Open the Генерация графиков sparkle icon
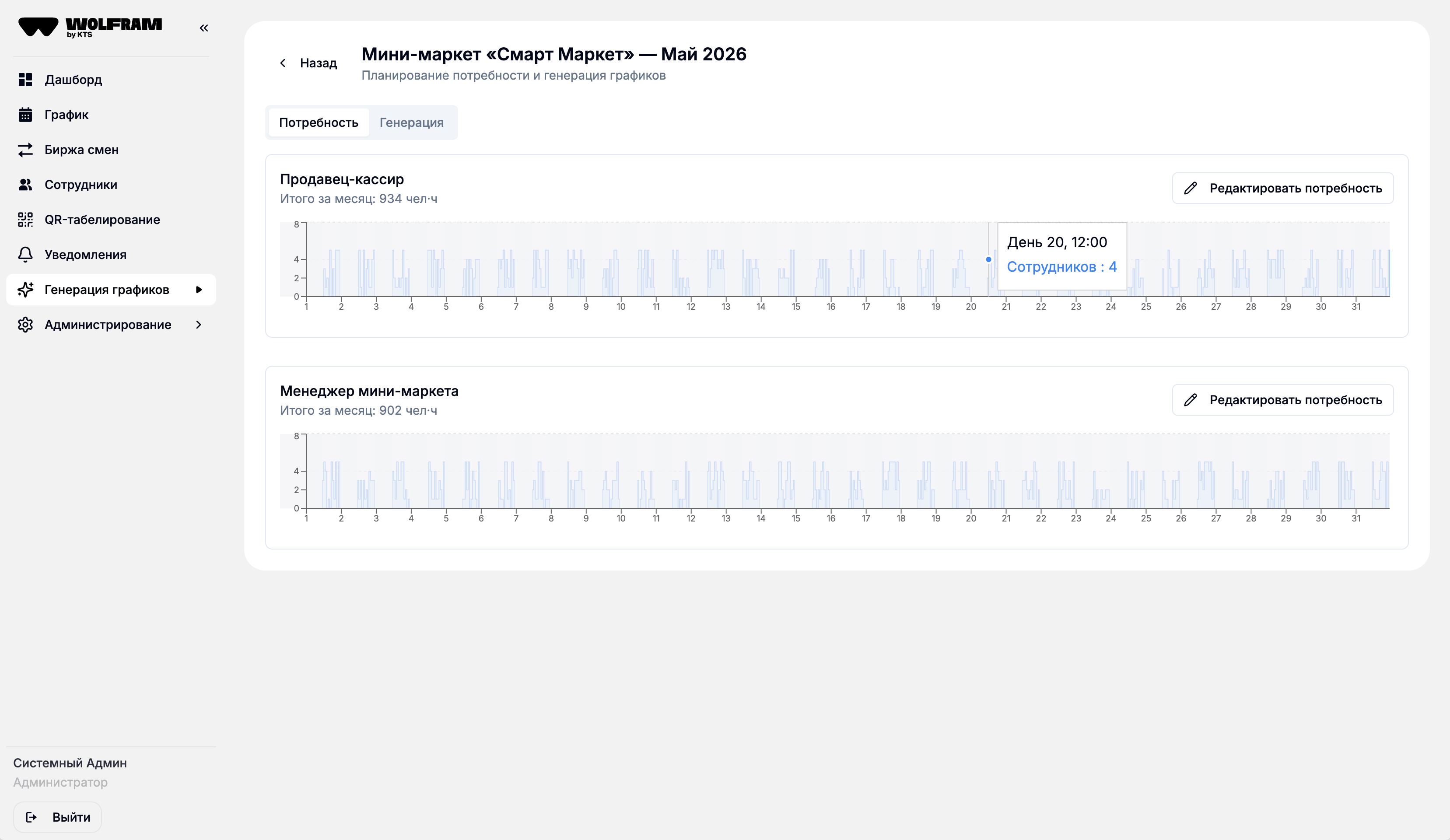 point(25,289)
